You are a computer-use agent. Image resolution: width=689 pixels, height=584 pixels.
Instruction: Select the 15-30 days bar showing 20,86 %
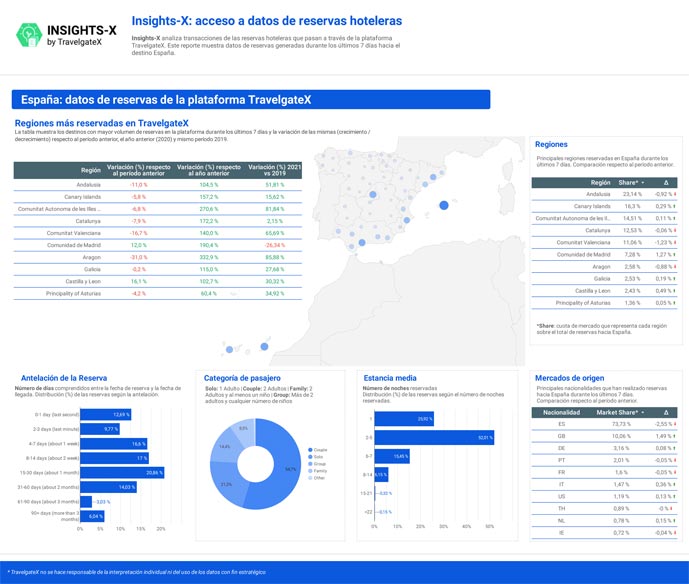click(x=122, y=473)
